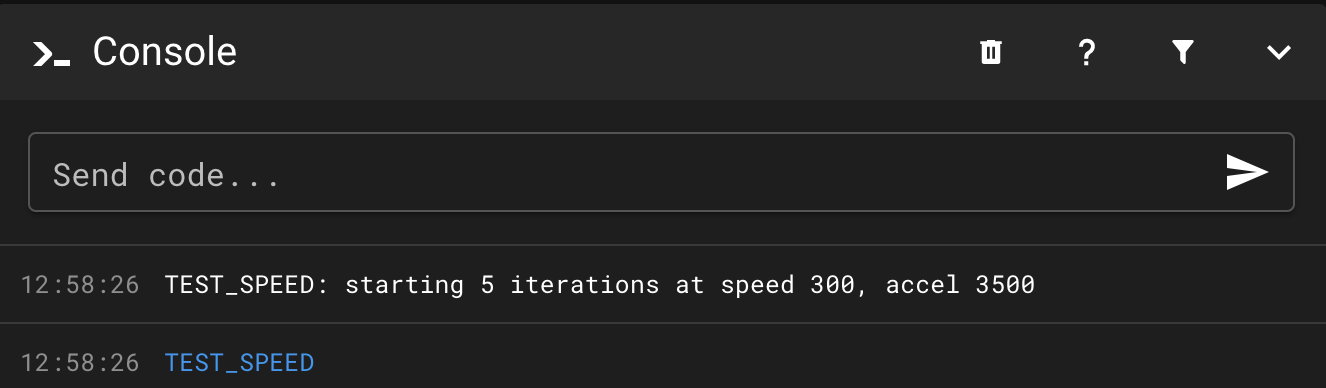Click the timestamp on the 'starting 5 iterations' line
Screen dimensions: 1326x388
pyautogui.click(x=80, y=285)
